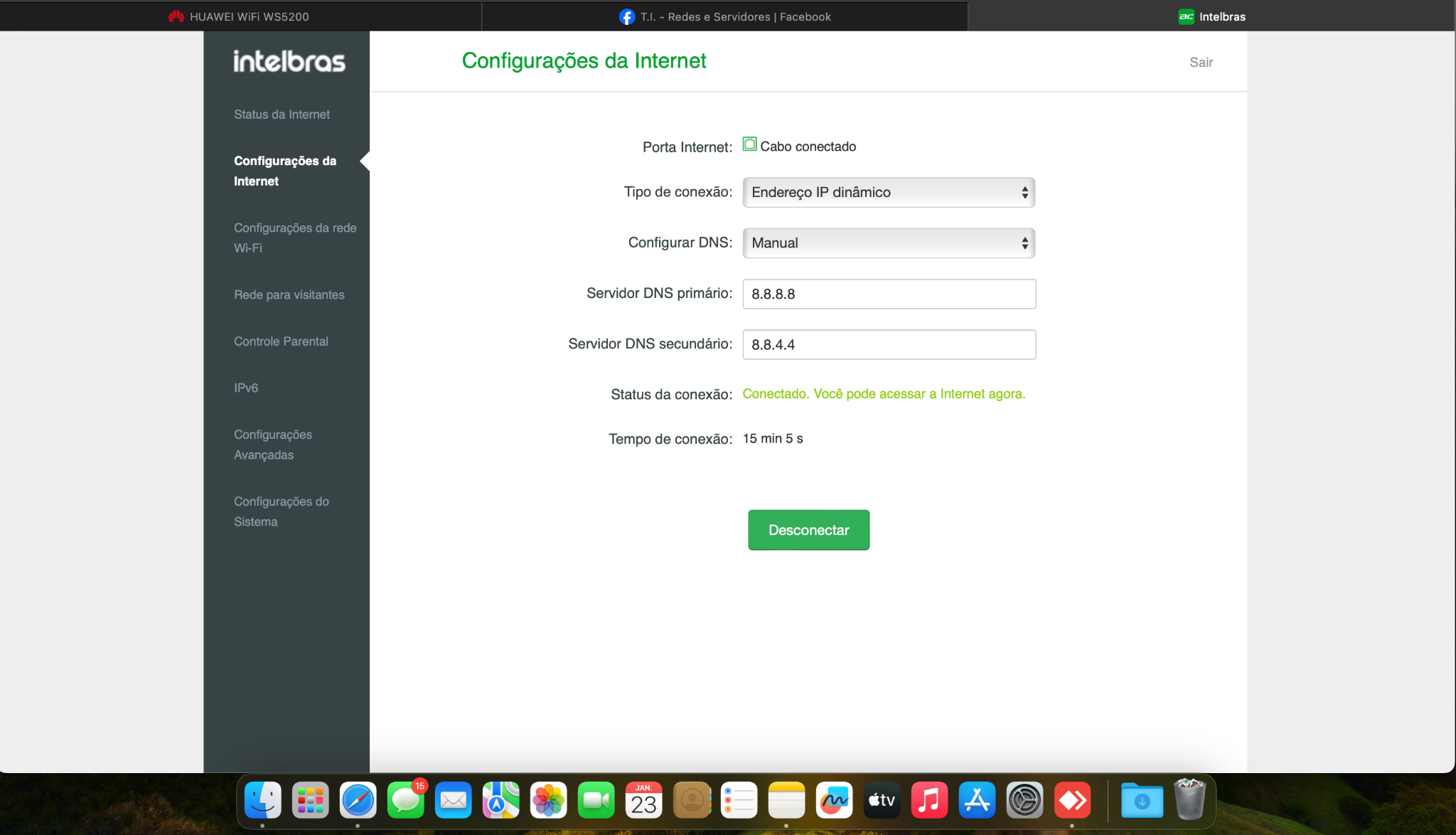Open Configurações da rede Wi-Fi
This screenshot has width=1456, height=835.
(x=295, y=238)
